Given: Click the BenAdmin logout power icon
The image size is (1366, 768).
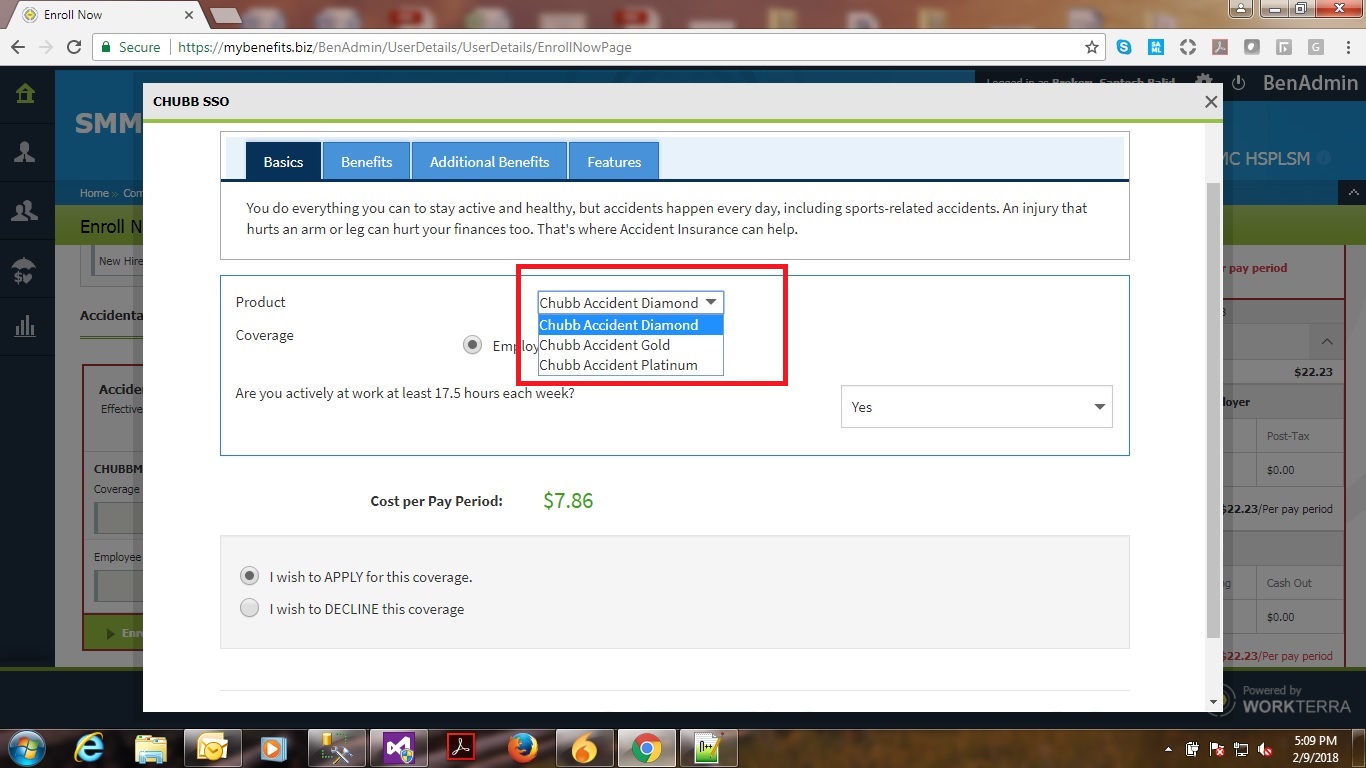Looking at the screenshot, I should (1238, 84).
